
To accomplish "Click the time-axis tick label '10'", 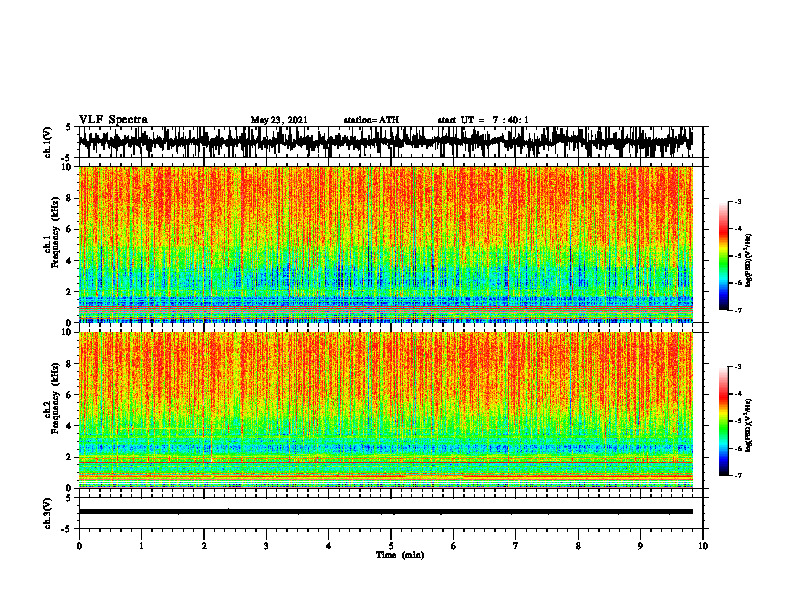I will (703, 546).
